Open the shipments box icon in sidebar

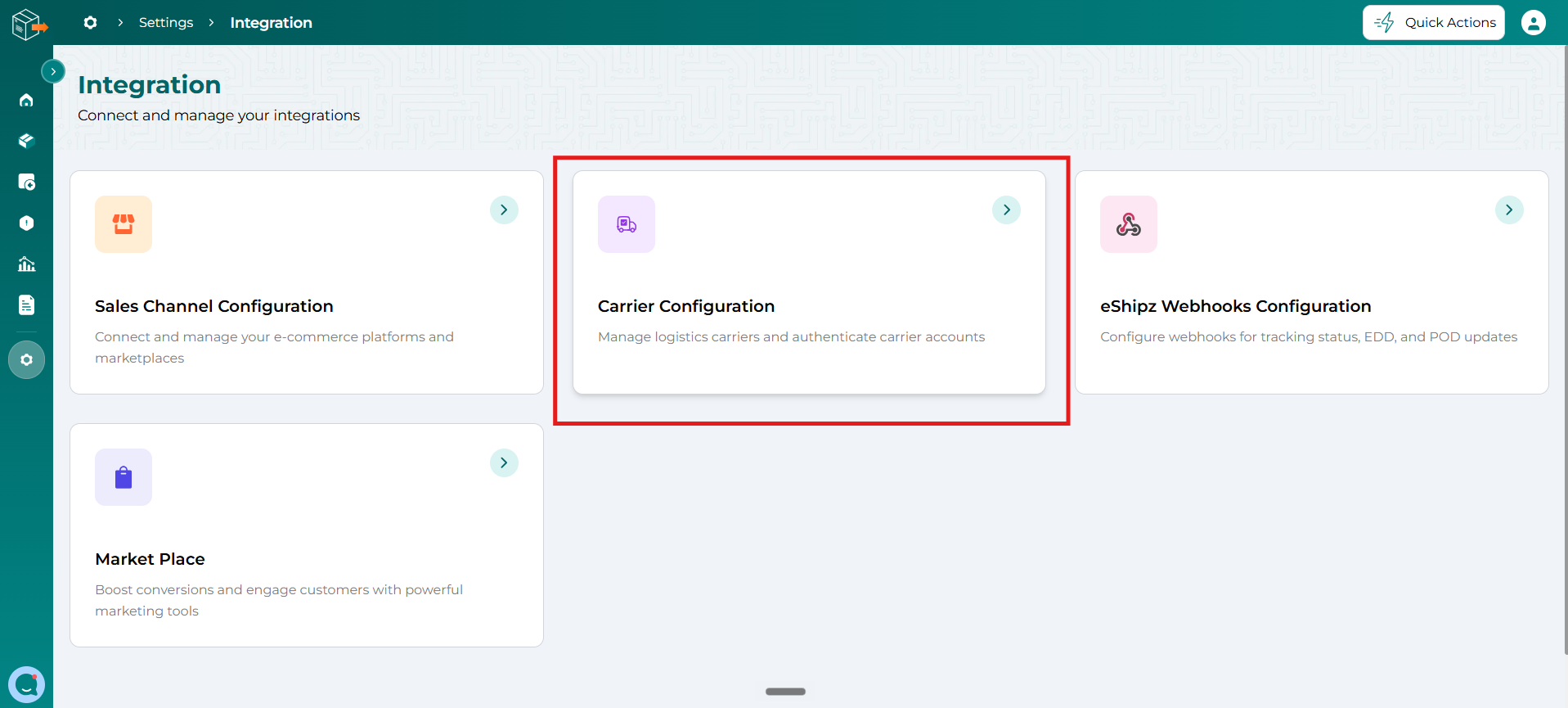[26, 141]
